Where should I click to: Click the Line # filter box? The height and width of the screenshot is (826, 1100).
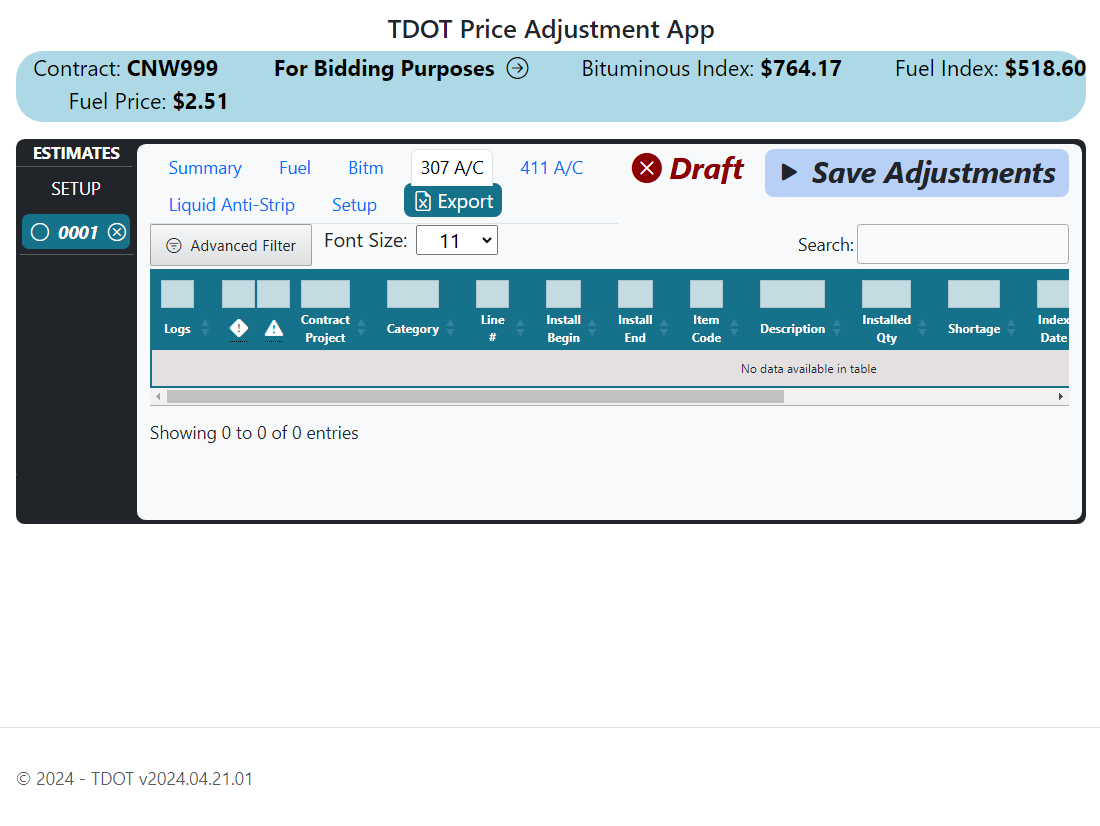492,294
